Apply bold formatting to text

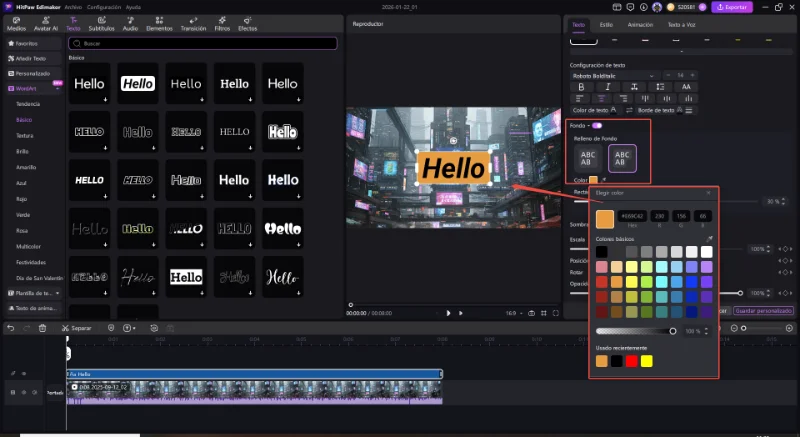(x=581, y=87)
